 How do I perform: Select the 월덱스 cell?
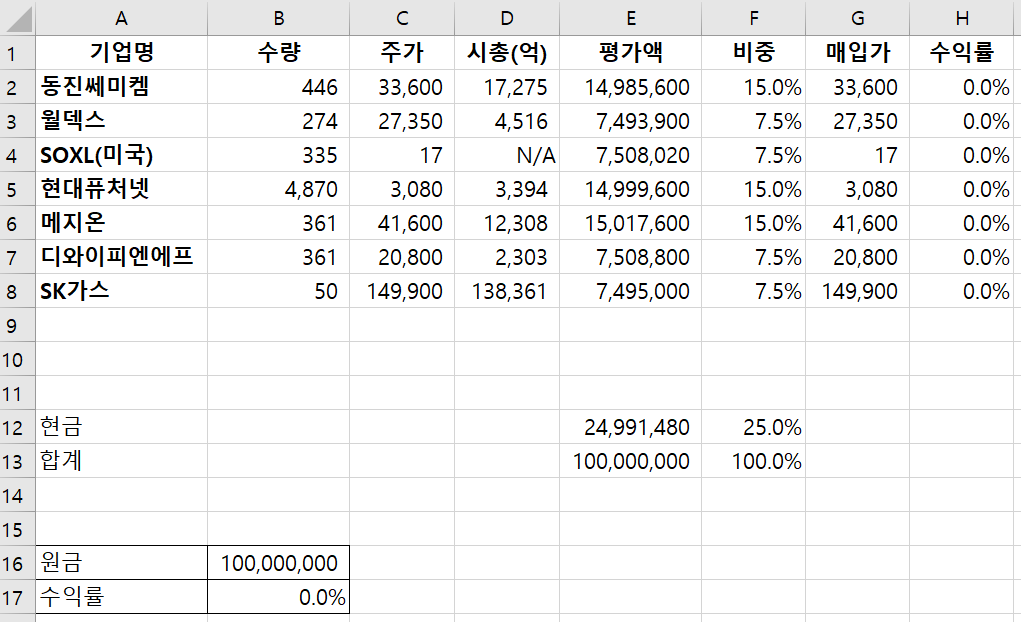(x=121, y=120)
